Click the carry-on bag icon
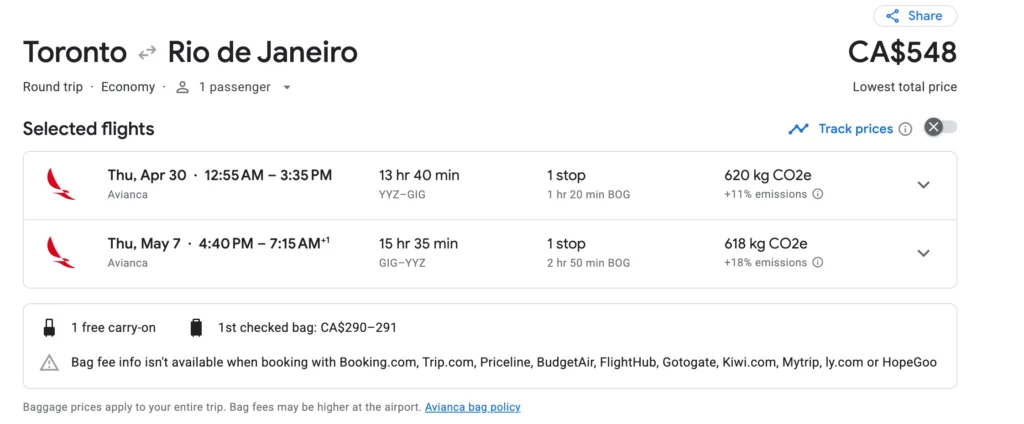Viewport: 1024px width, 424px height. coord(49,328)
